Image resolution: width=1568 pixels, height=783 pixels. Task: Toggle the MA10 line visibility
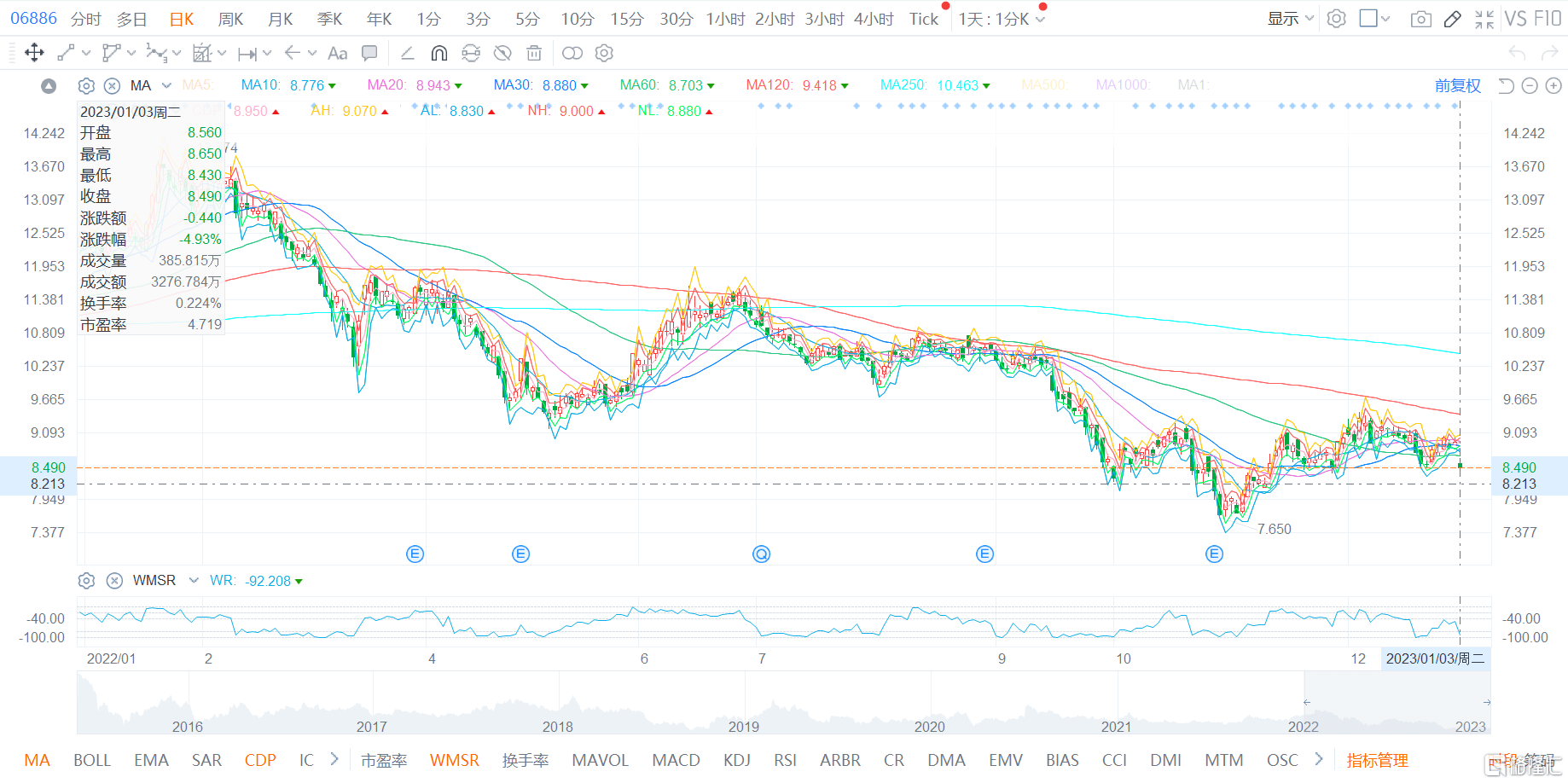point(288,85)
